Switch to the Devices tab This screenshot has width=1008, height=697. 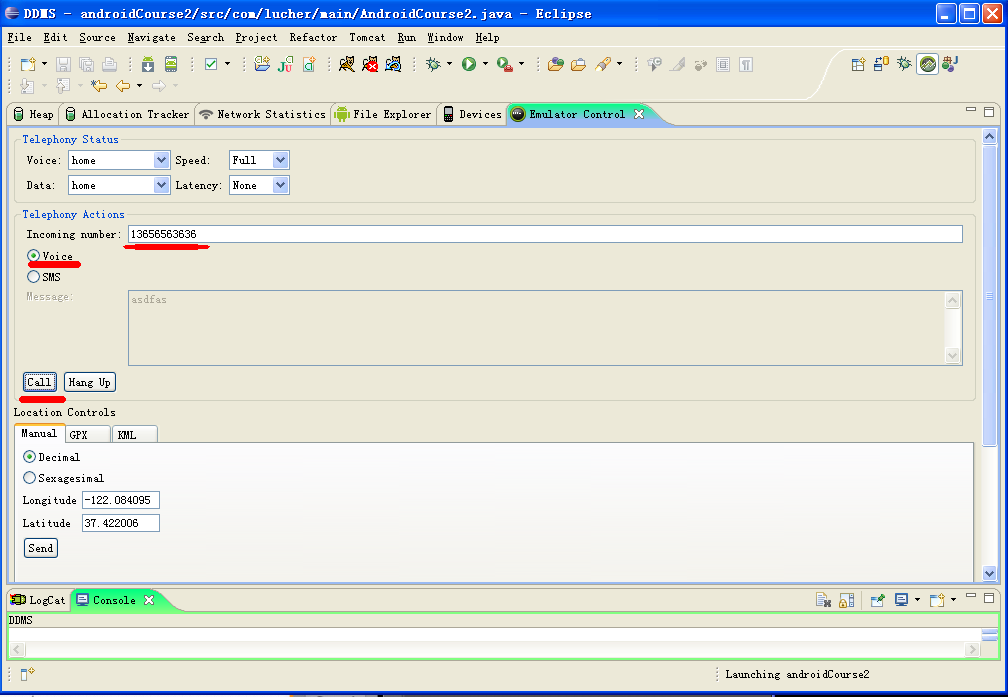coord(472,114)
